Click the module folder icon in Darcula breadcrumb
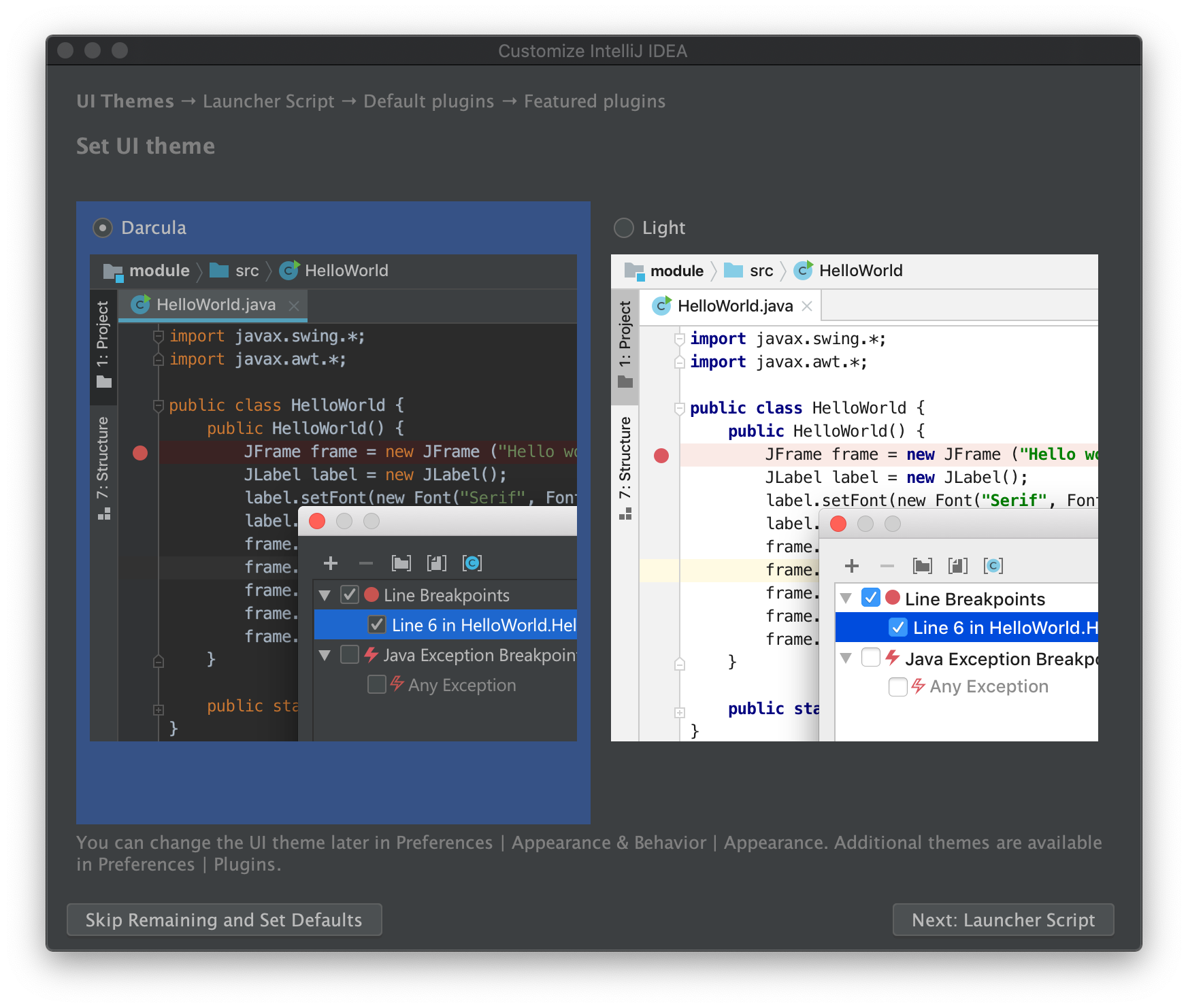 click(113, 271)
